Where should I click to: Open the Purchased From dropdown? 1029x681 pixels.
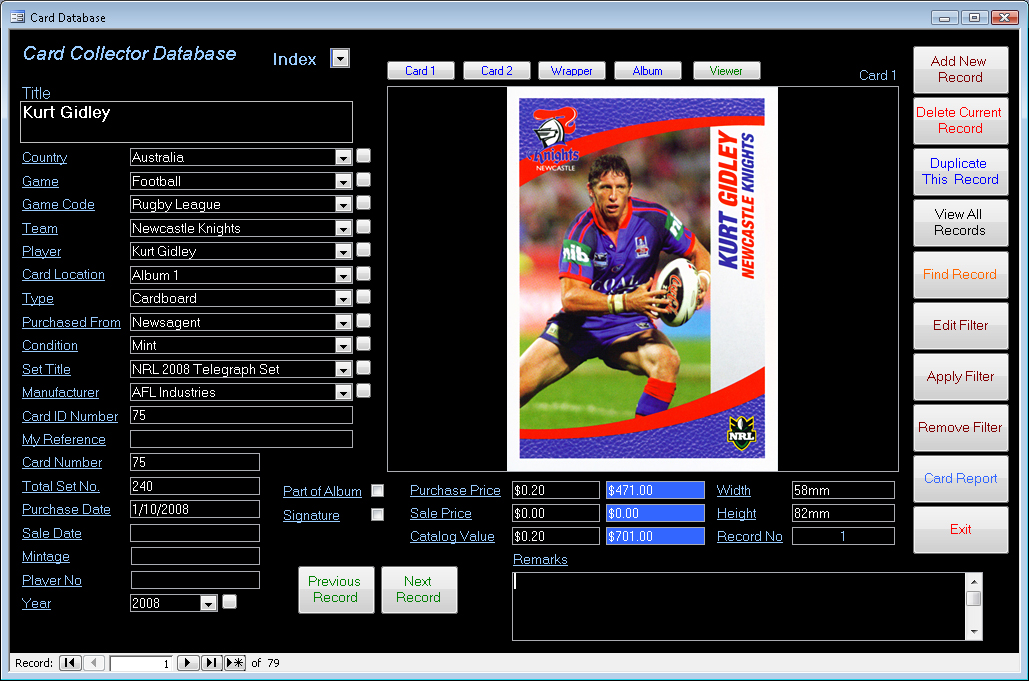coord(343,321)
